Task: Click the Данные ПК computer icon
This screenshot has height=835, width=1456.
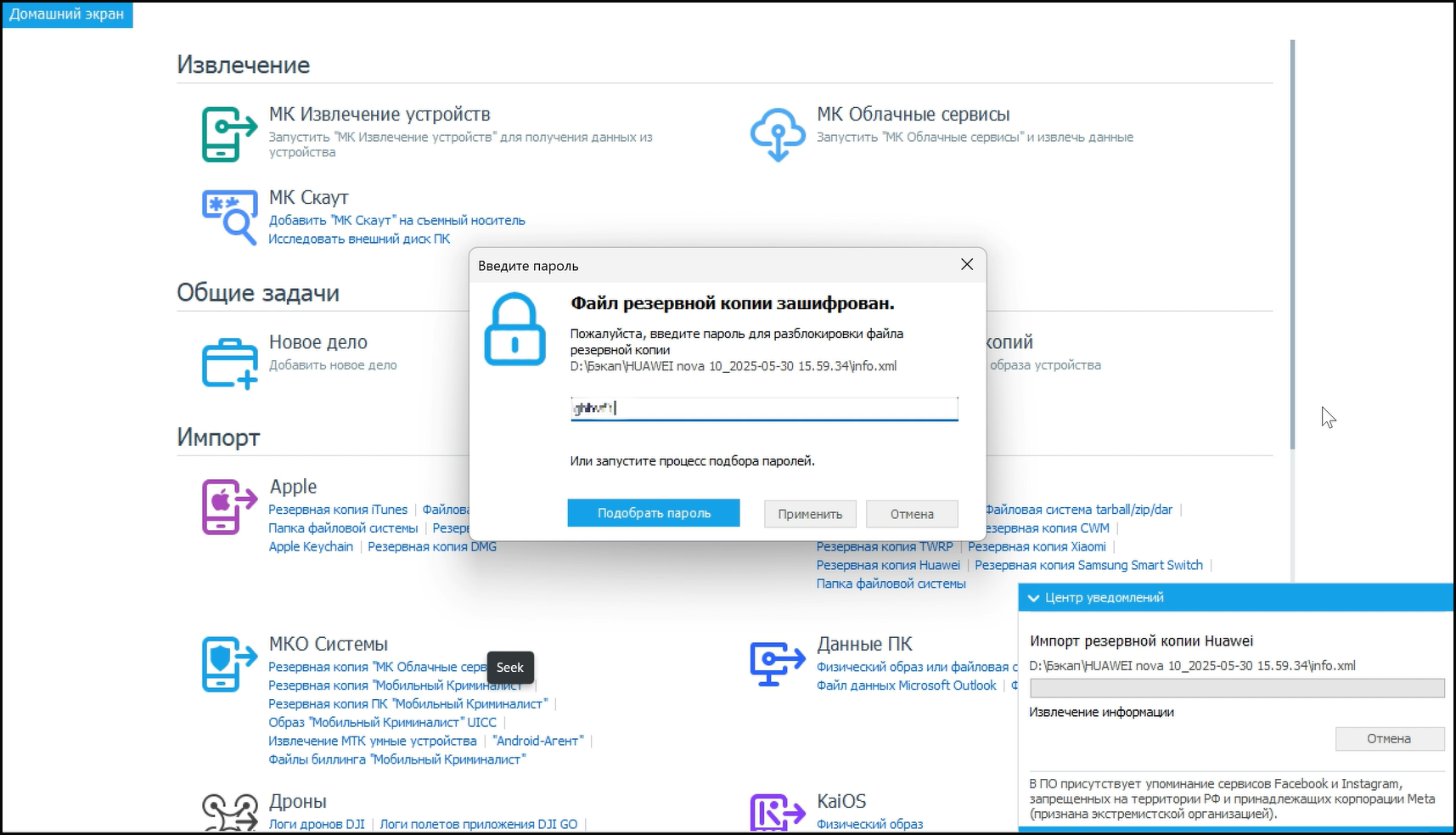Action: pos(778,664)
